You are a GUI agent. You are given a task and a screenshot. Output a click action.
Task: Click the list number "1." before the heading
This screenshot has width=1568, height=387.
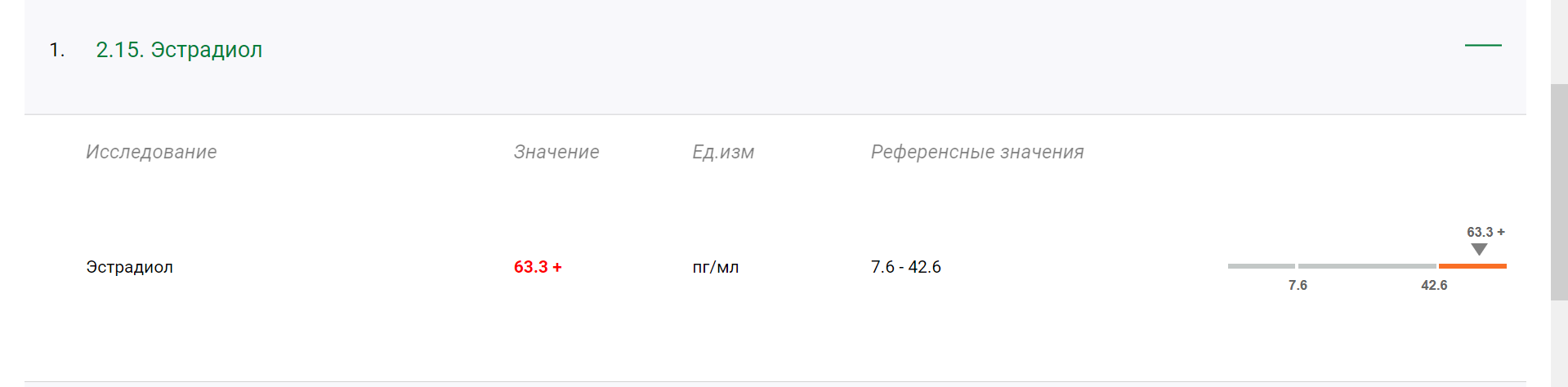tap(56, 50)
